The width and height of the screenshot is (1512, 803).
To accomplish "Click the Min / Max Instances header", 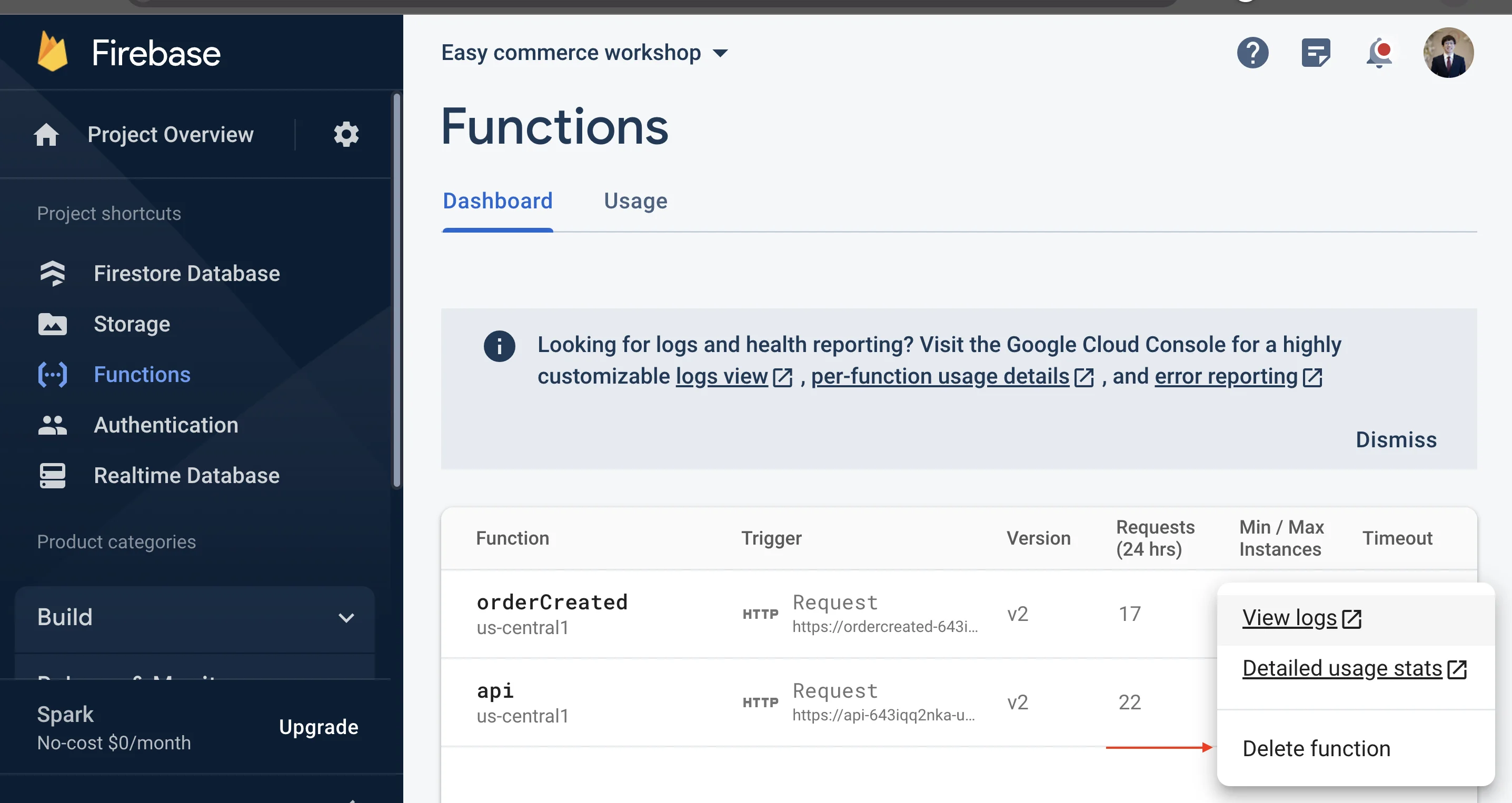I will (x=1281, y=538).
